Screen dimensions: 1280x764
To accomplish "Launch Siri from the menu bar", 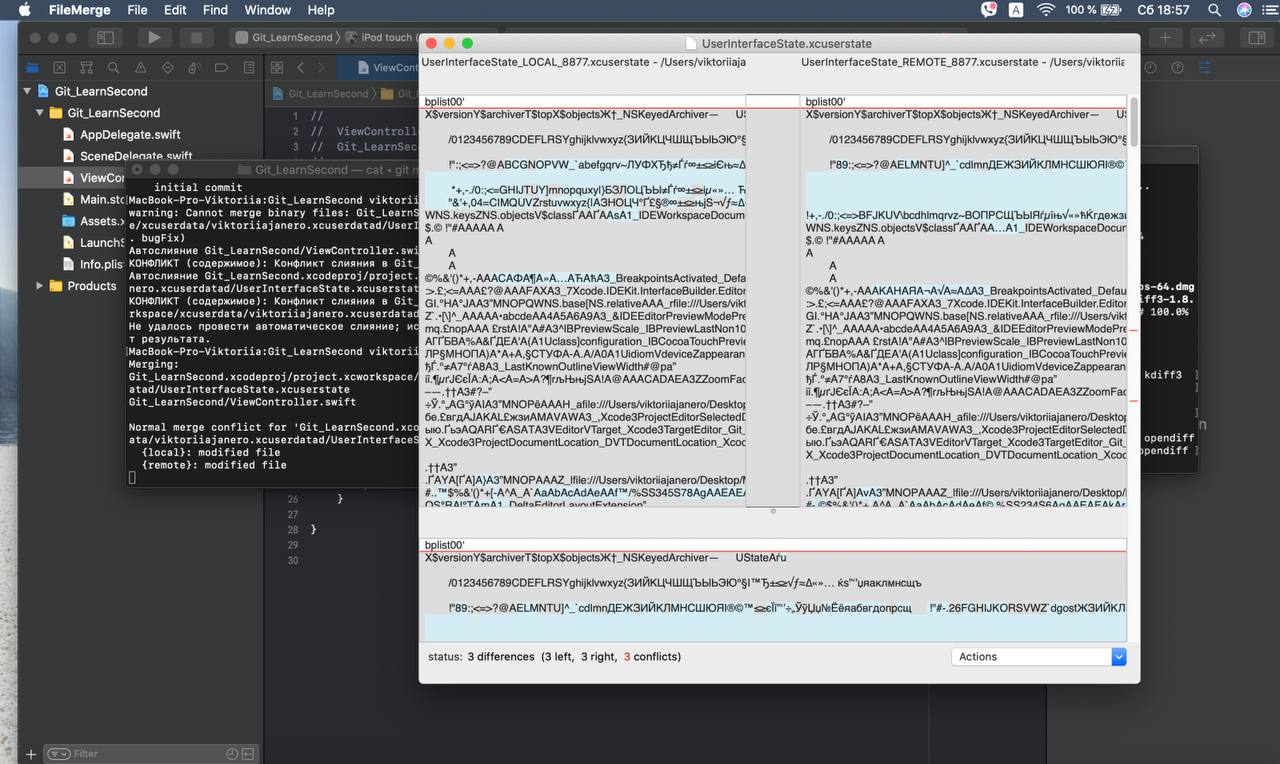I will [1244, 10].
